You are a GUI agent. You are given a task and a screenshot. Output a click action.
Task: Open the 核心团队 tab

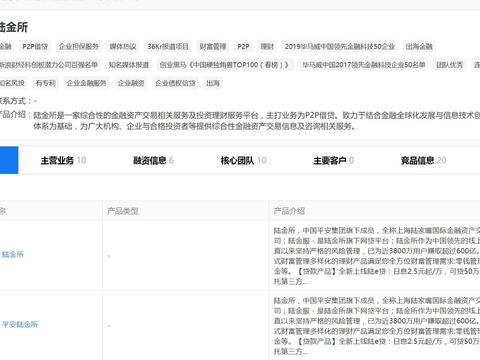point(243,160)
